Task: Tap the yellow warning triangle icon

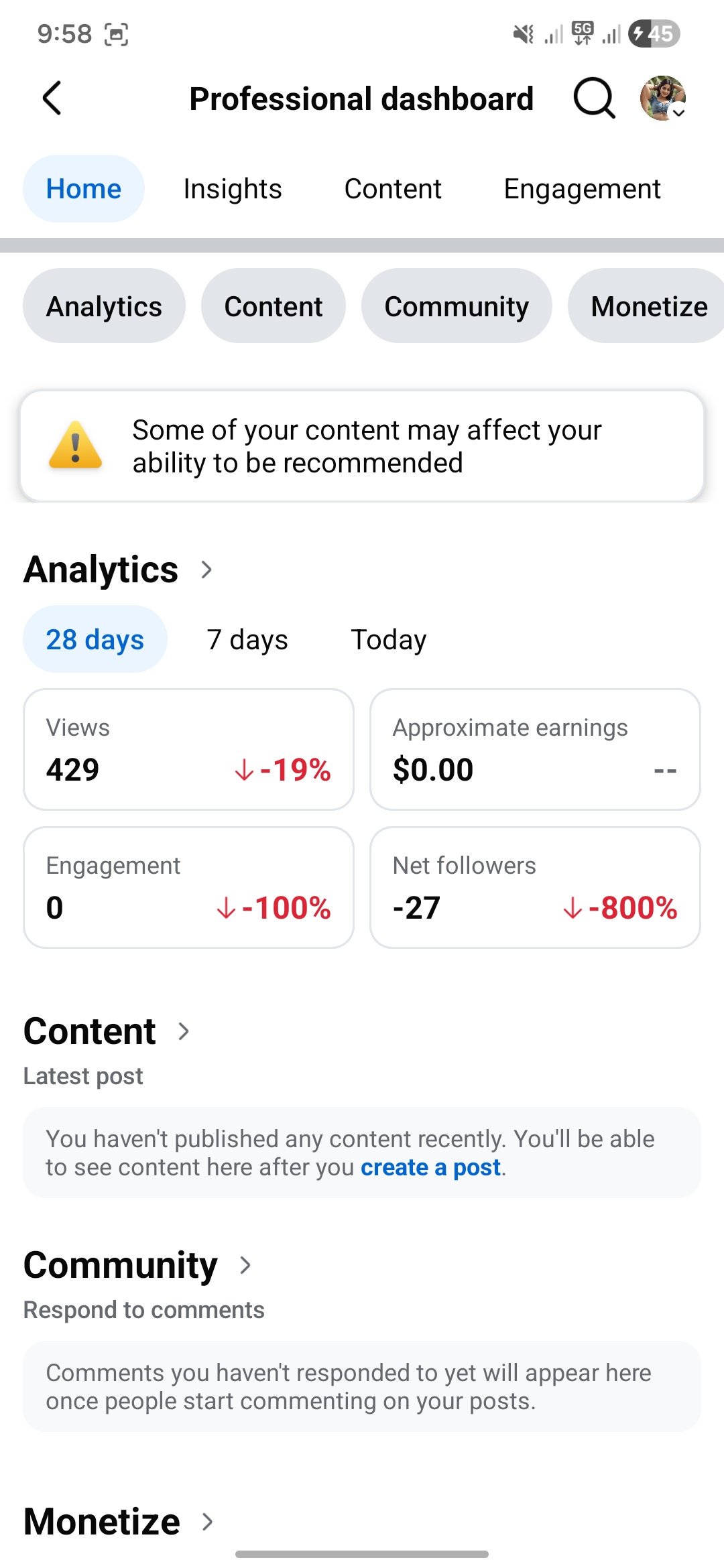Action: 76,446
